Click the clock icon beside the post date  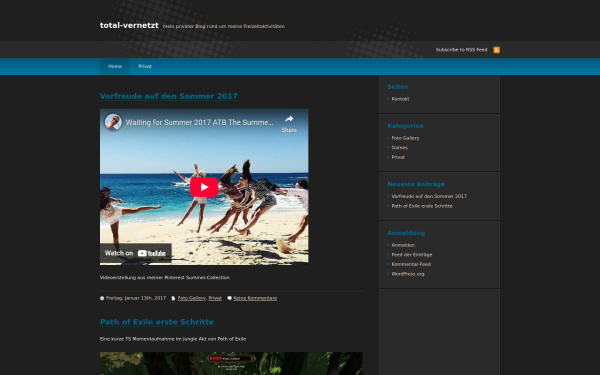(102, 298)
